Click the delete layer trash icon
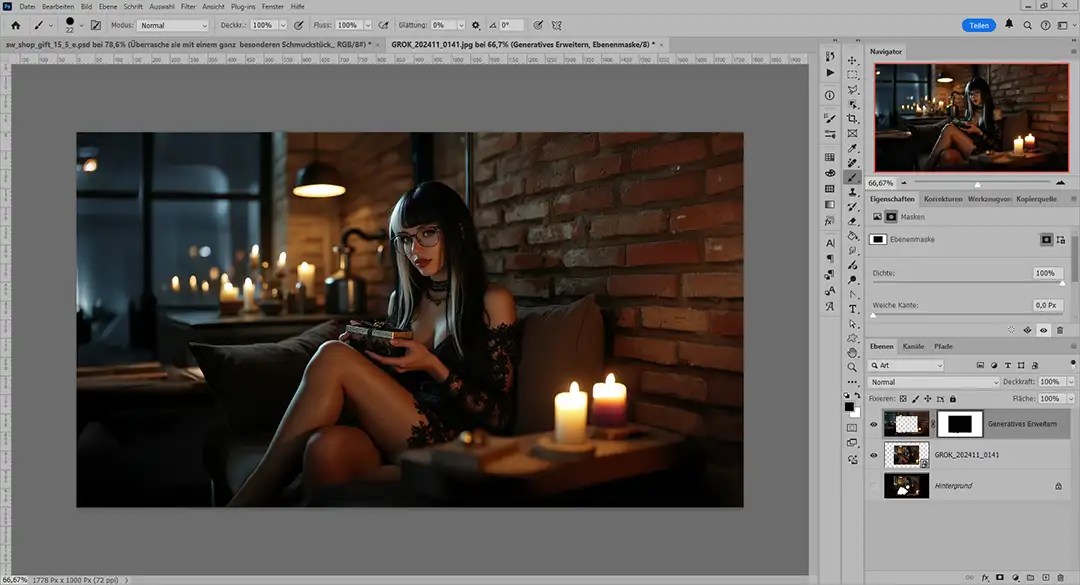The width and height of the screenshot is (1080, 585). (x=1059, y=577)
